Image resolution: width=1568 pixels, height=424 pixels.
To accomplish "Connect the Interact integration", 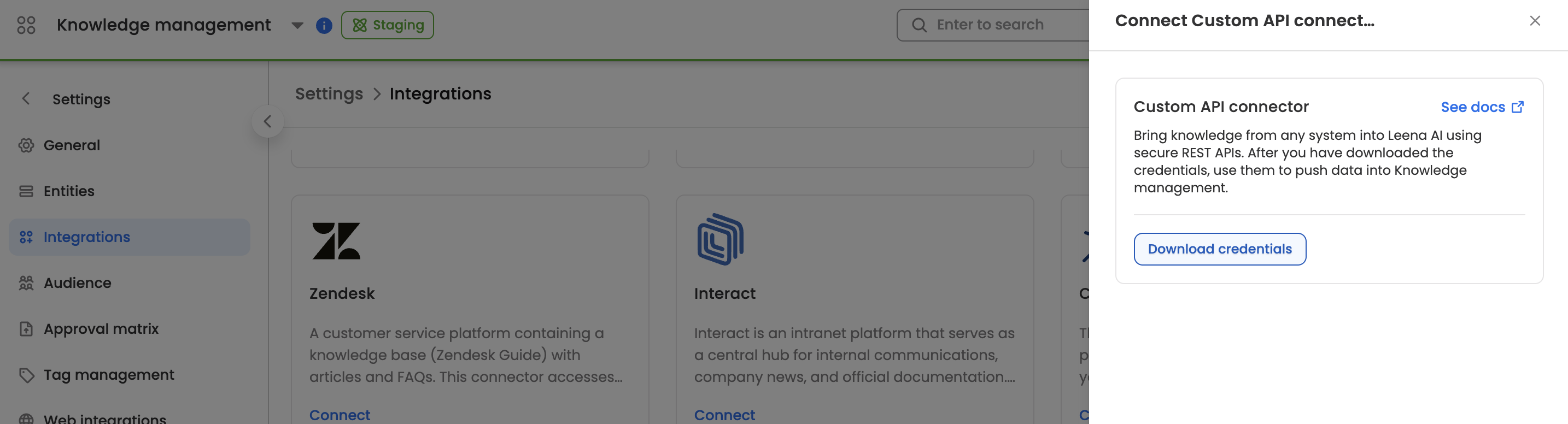I will (724, 415).
